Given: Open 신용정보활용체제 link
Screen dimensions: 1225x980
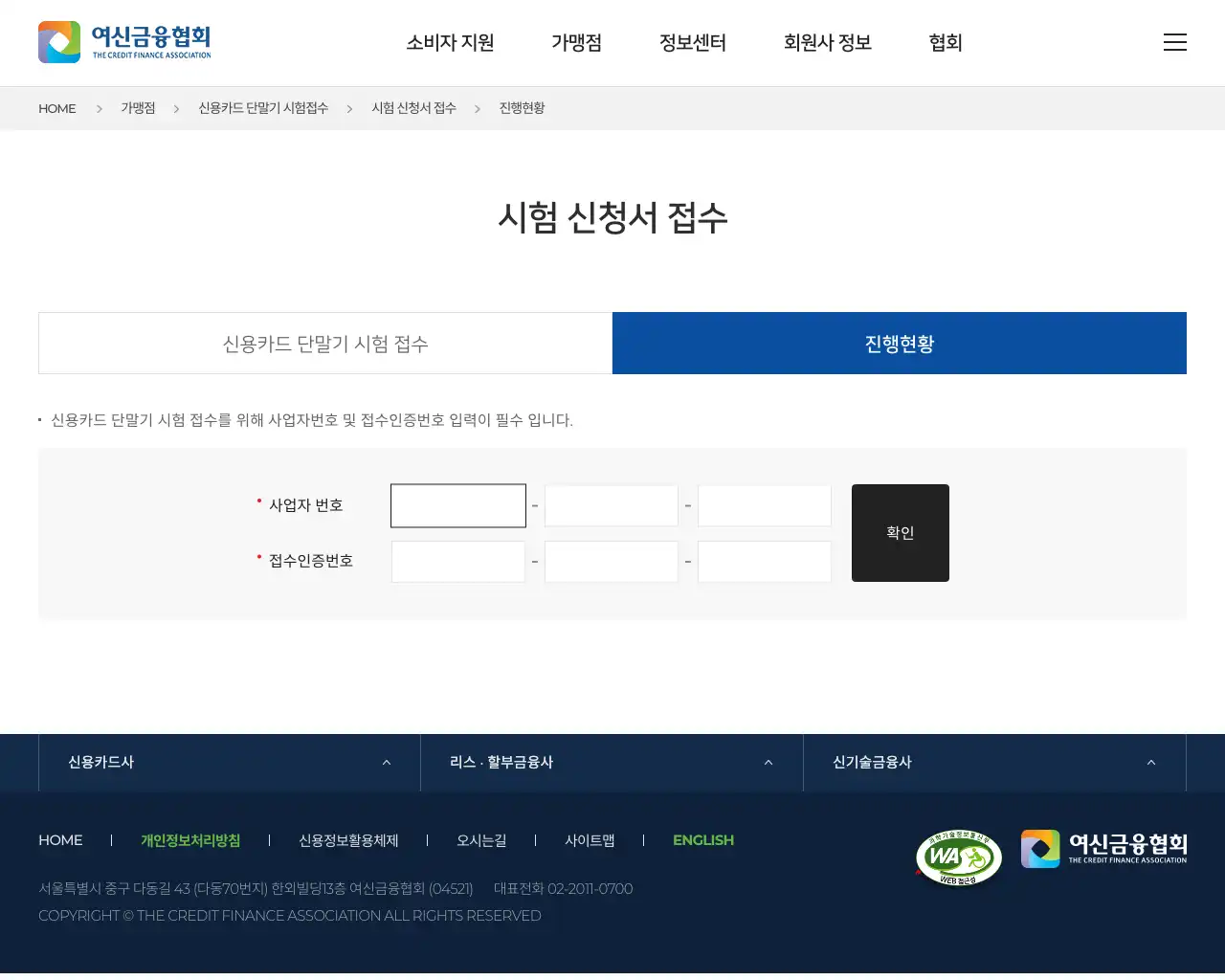Looking at the screenshot, I should 348,840.
